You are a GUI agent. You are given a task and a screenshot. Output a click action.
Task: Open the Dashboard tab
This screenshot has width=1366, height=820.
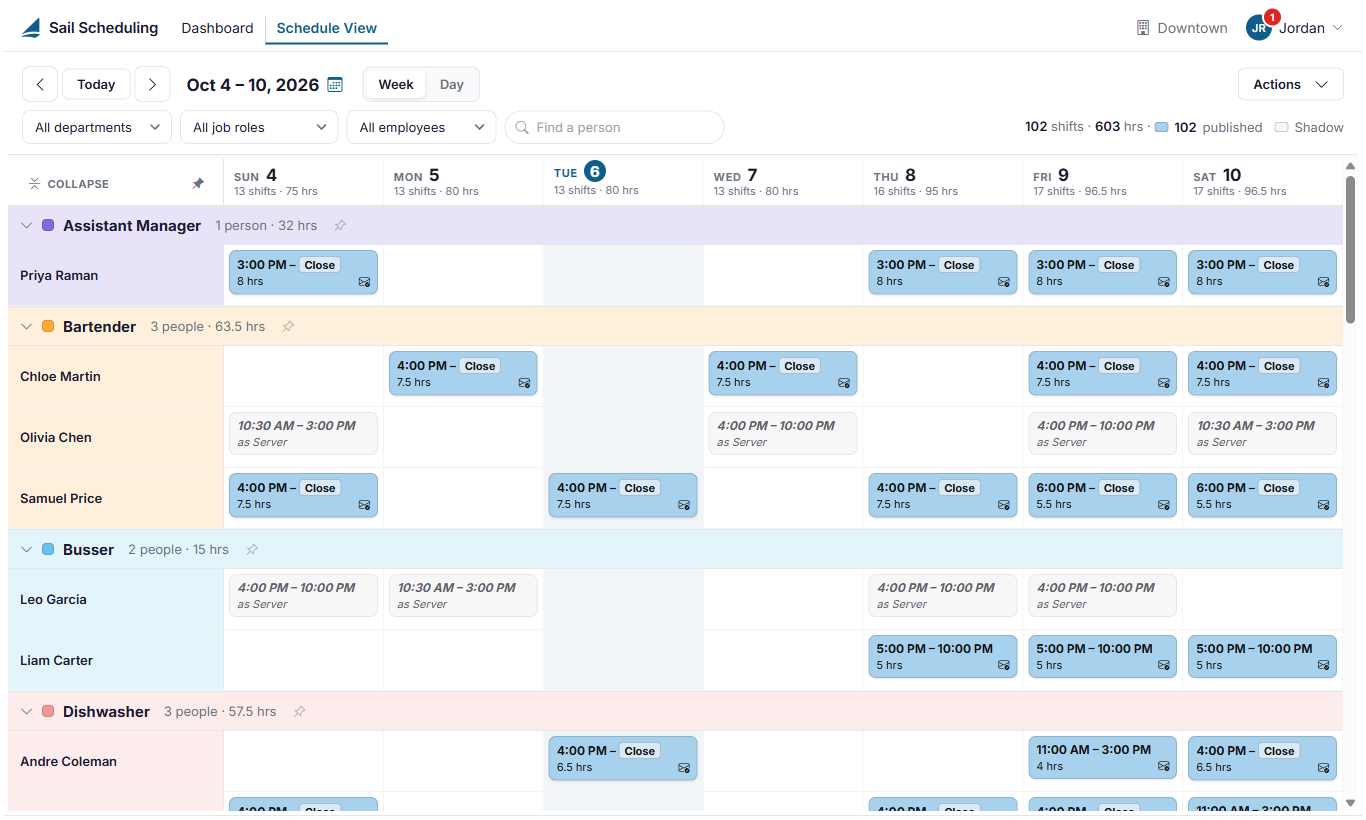[217, 28]
